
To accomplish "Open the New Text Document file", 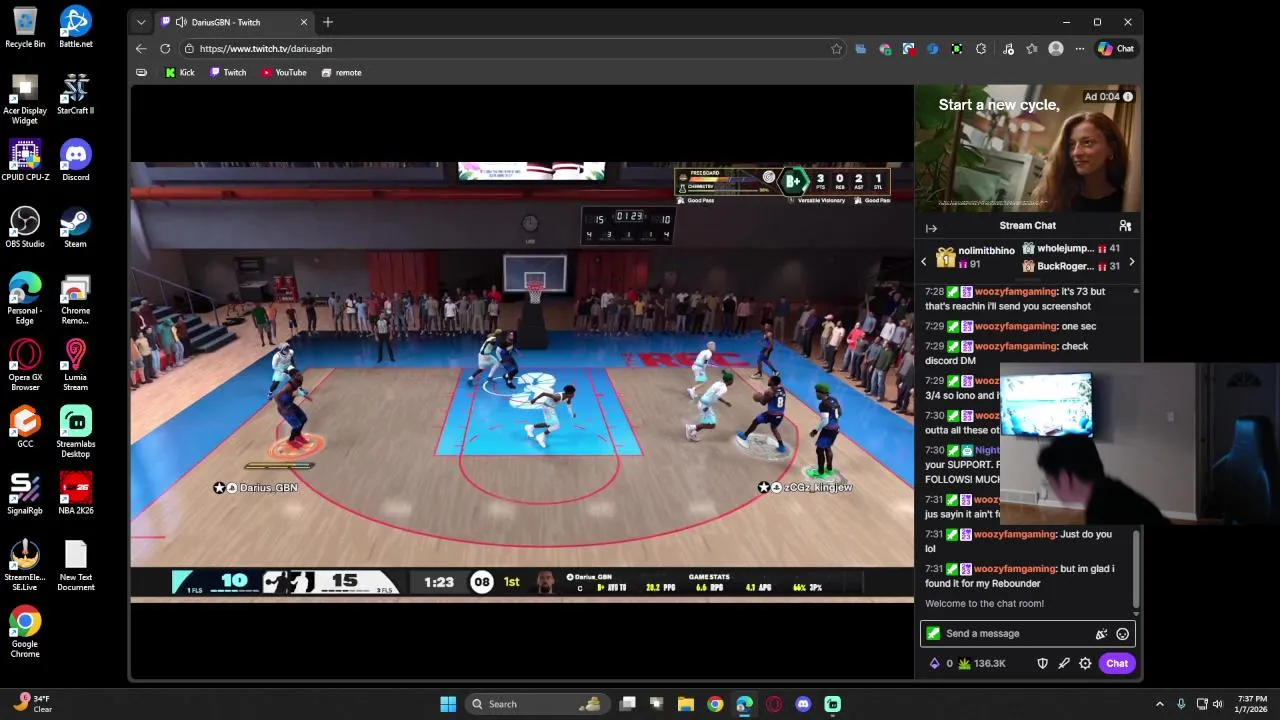I will [75, 565].
